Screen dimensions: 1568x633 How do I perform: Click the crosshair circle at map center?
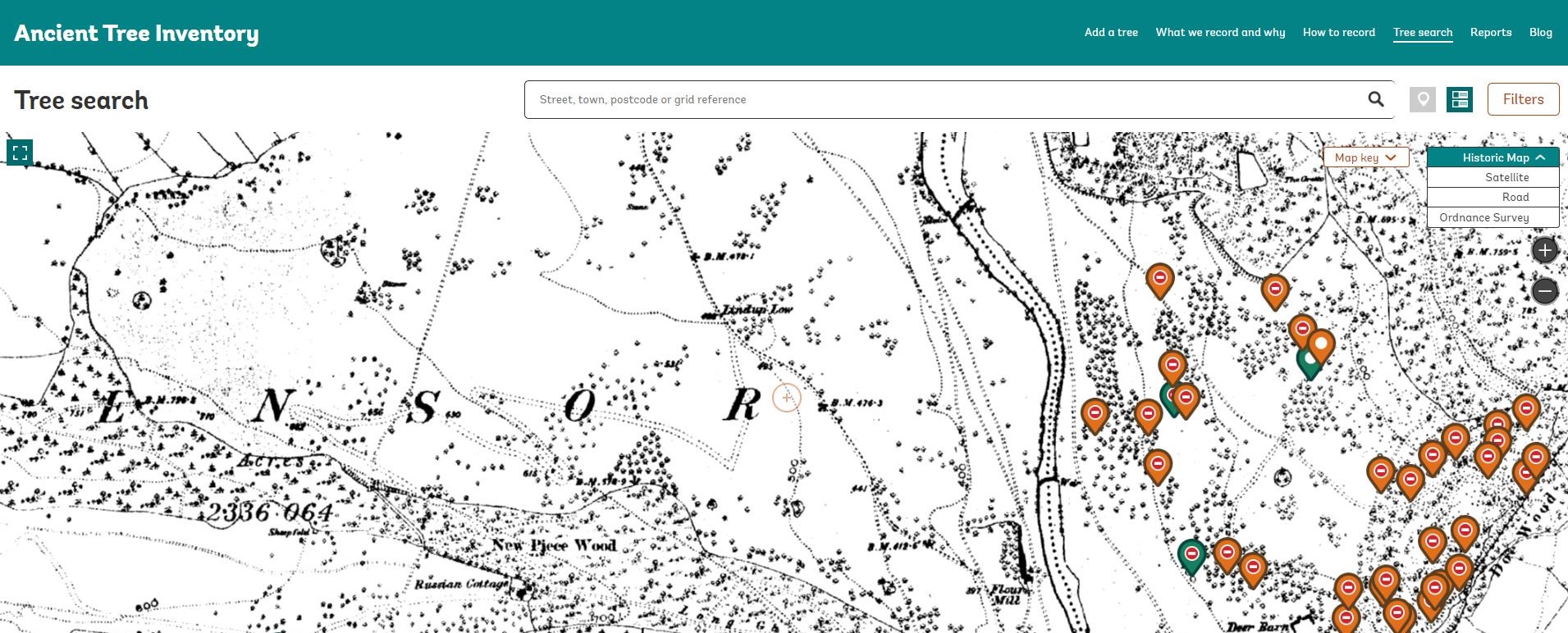click(786, 398)
